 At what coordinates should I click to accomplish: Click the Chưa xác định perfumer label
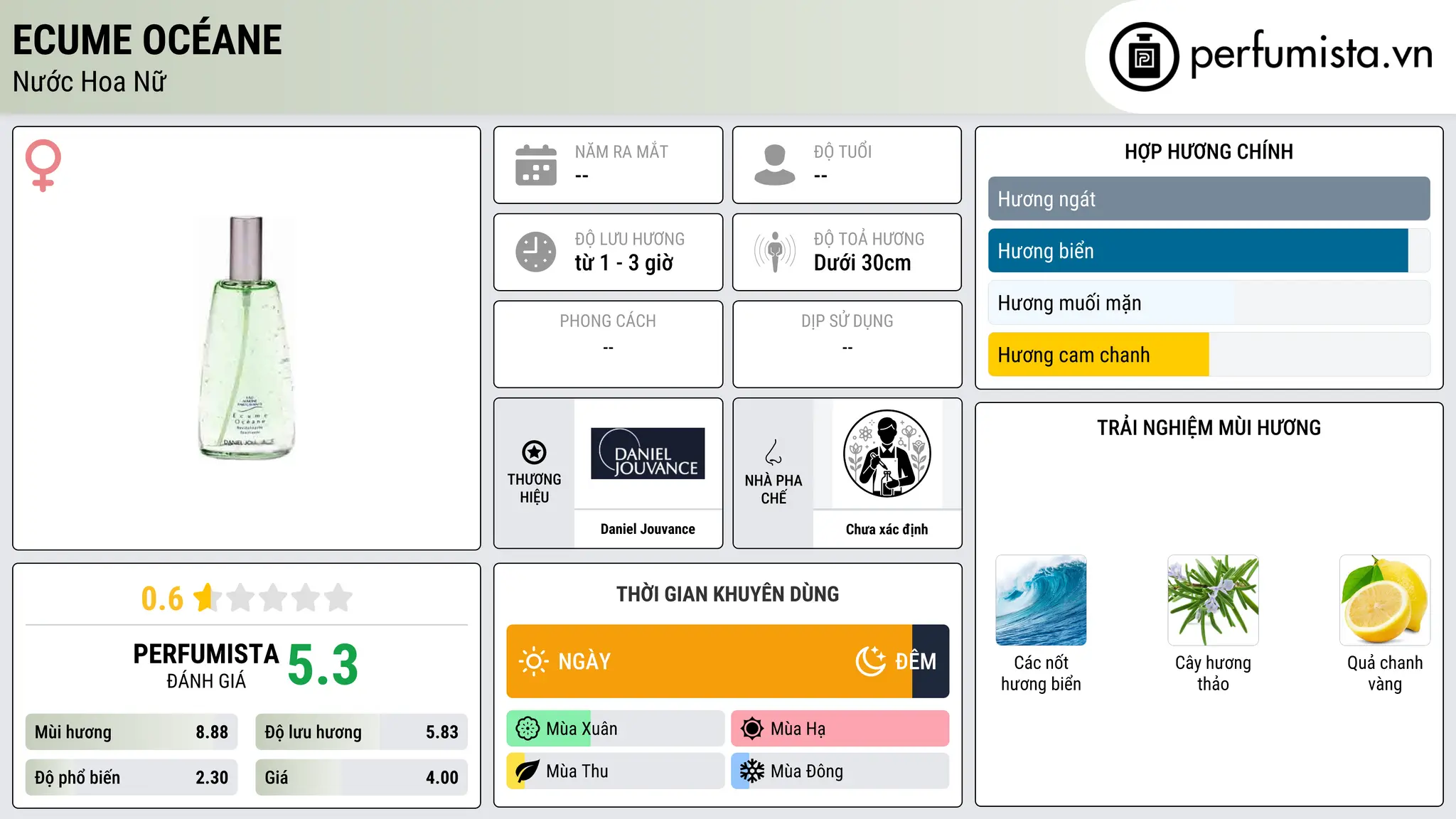[887, 529]
